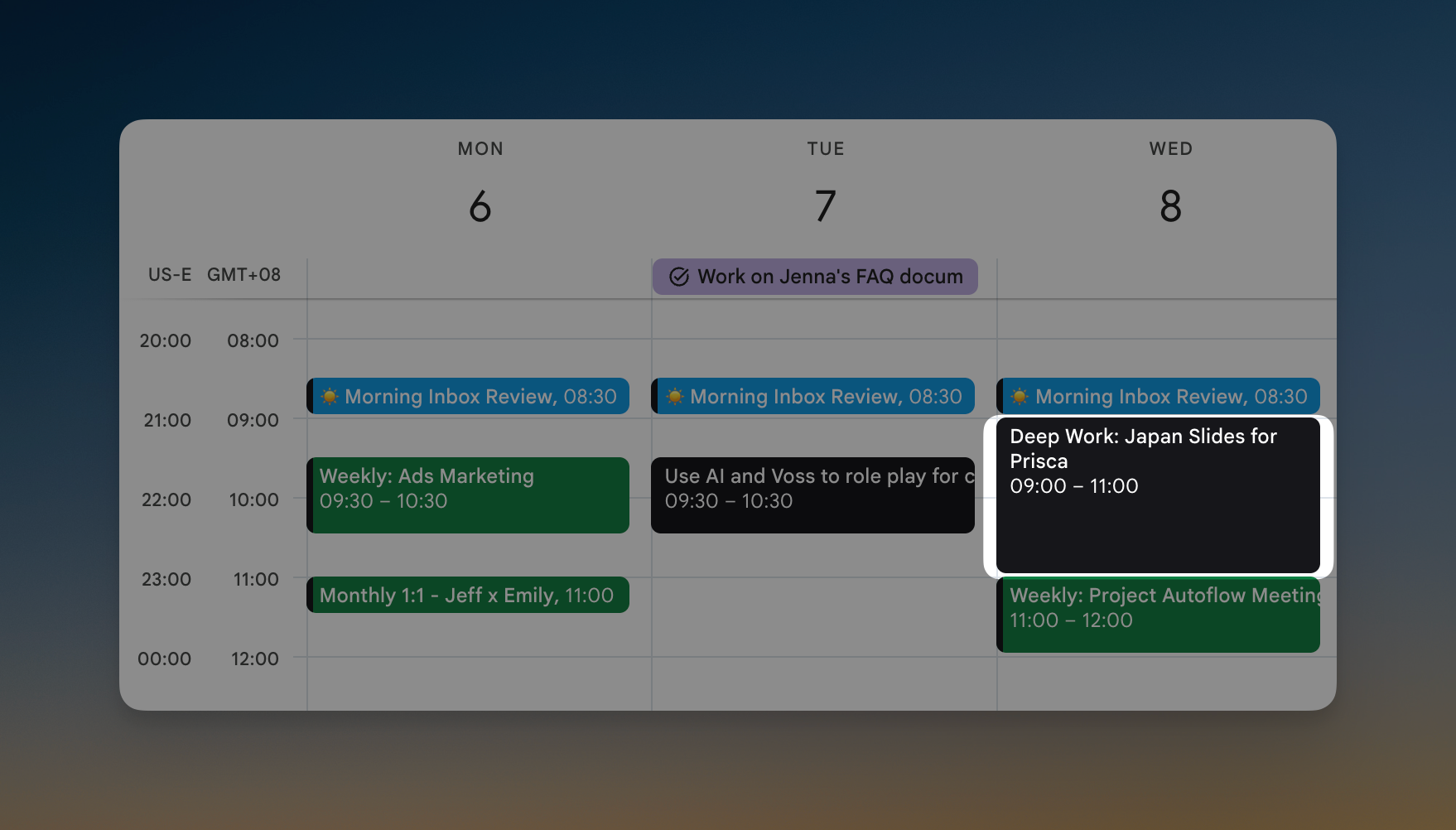Open Tuesday's Morning Inbox Review title text
This screenshot has height=830, width=1456.
(795, 397)
